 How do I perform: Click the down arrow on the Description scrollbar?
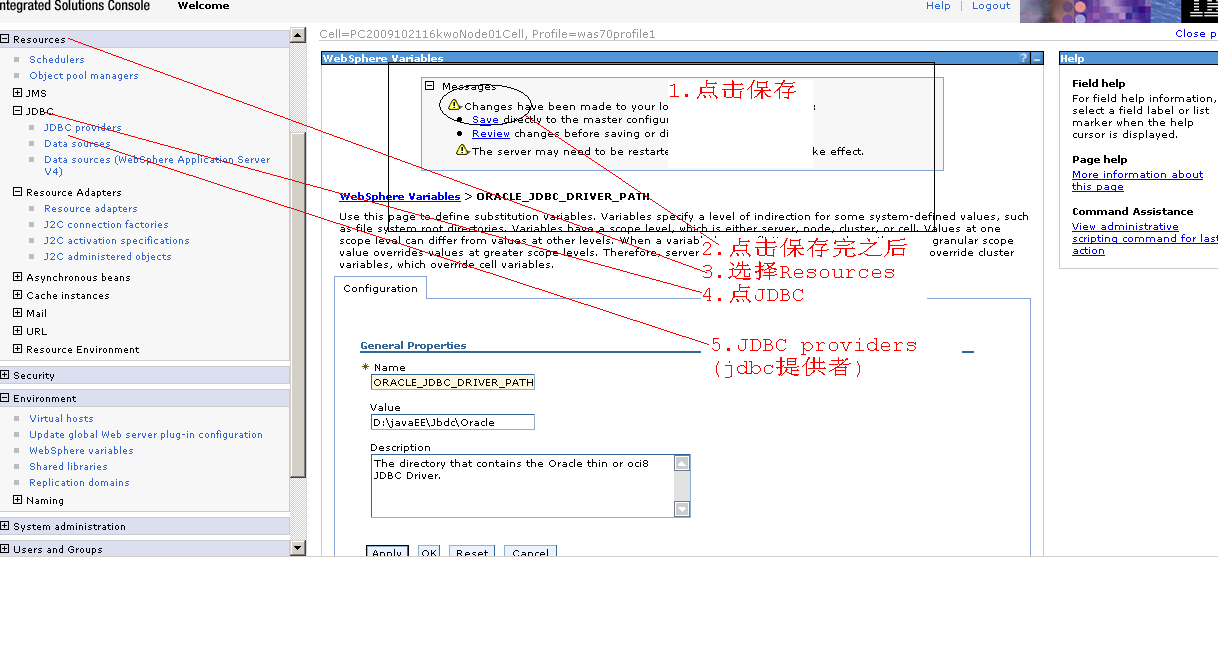pyautogui.click(x=681, y=509)
